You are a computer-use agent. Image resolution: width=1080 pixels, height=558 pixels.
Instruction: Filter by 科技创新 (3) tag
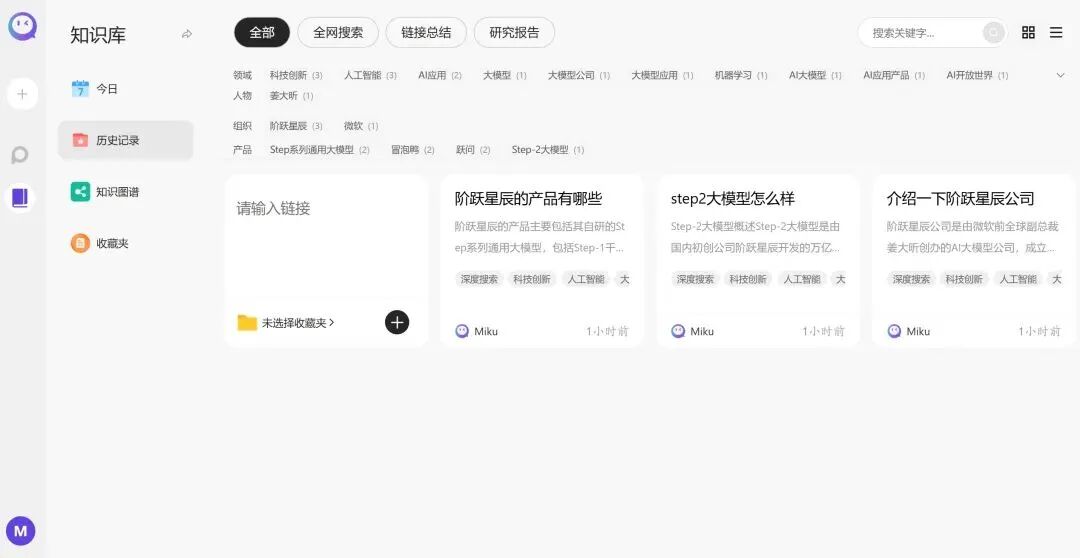[296, 75]
